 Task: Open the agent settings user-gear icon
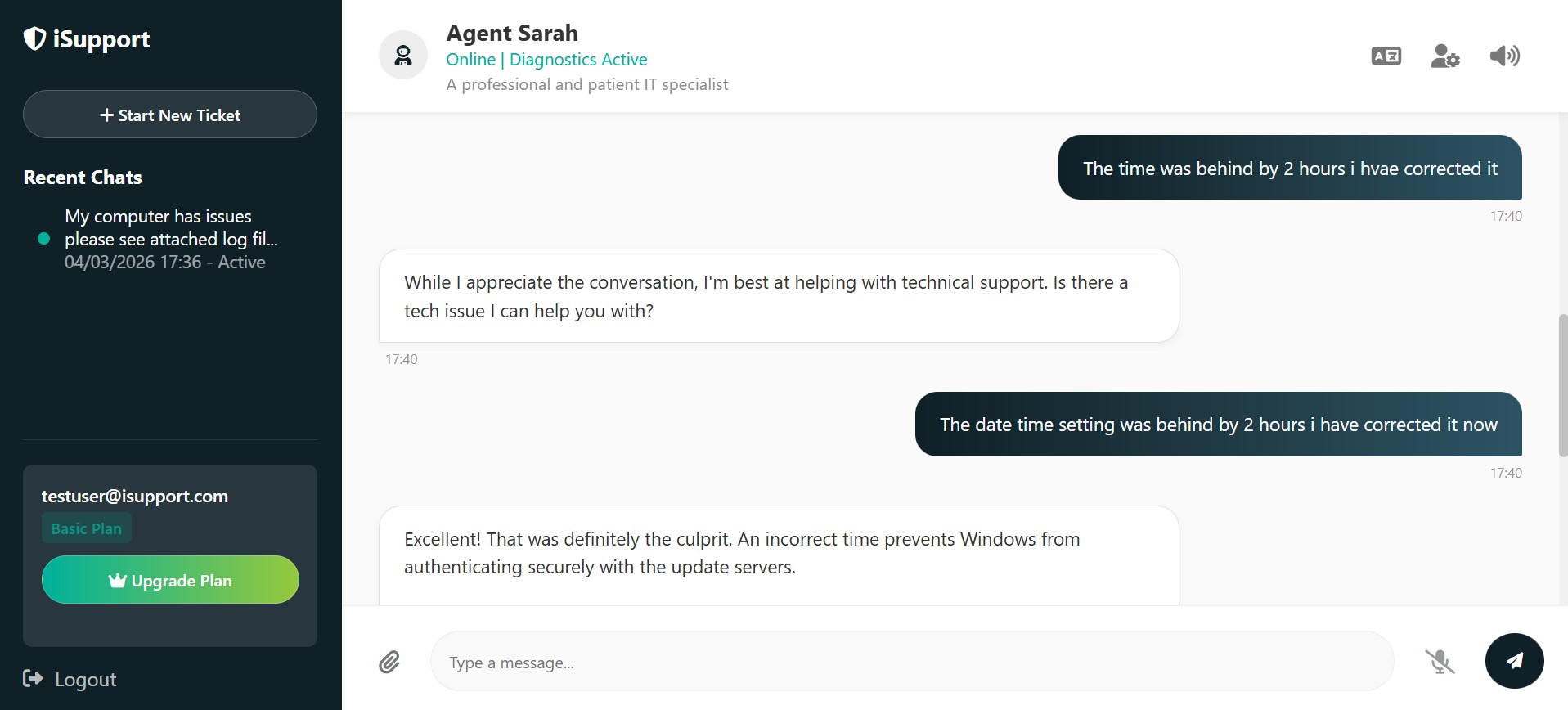click(x=1444, y=56)
